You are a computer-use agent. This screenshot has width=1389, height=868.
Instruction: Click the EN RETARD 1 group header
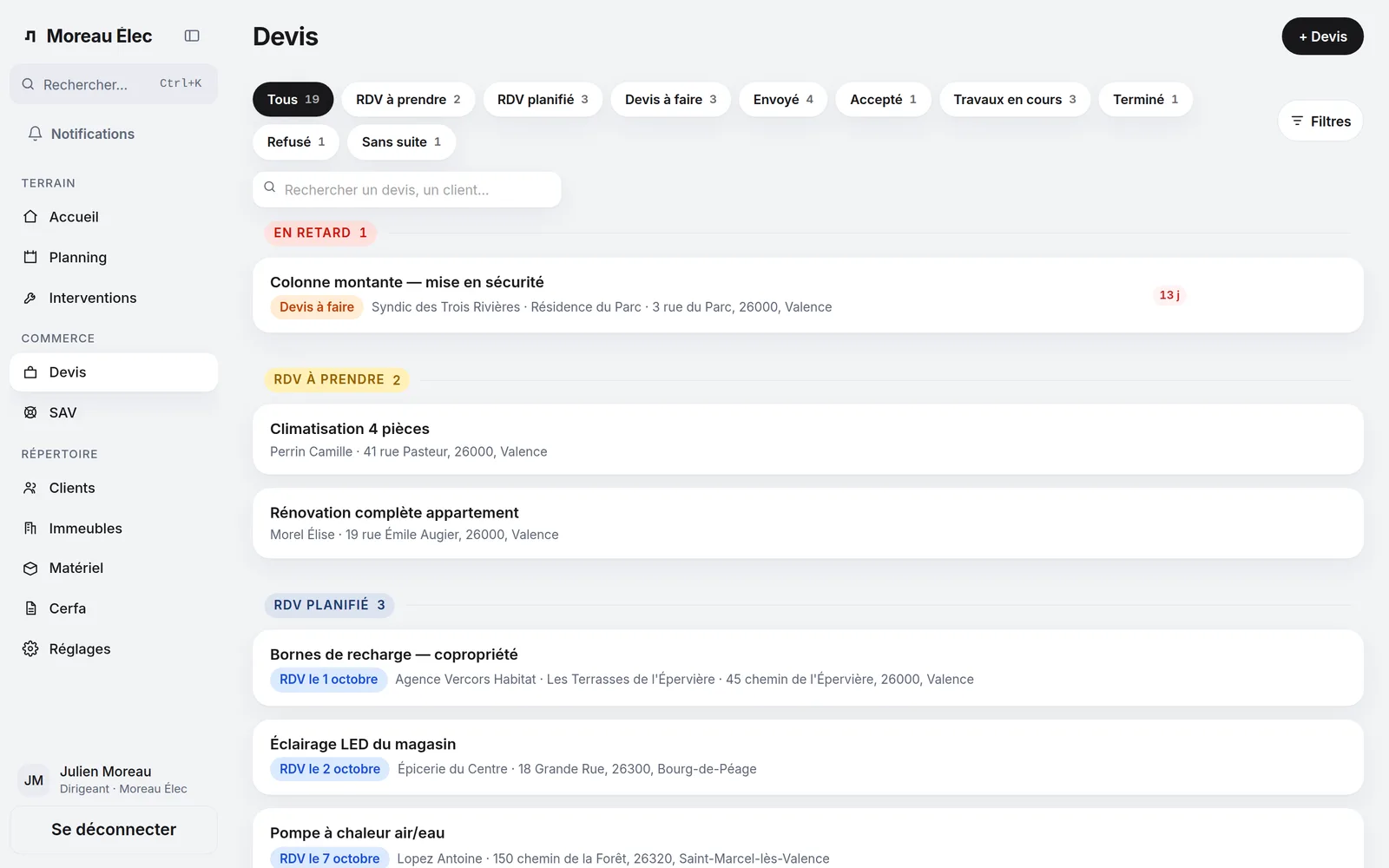[x=320, y=233]
